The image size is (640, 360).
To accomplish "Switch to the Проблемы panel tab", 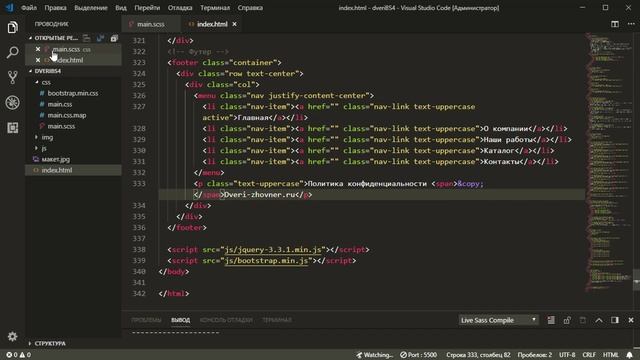I will (x=146, y=320).
